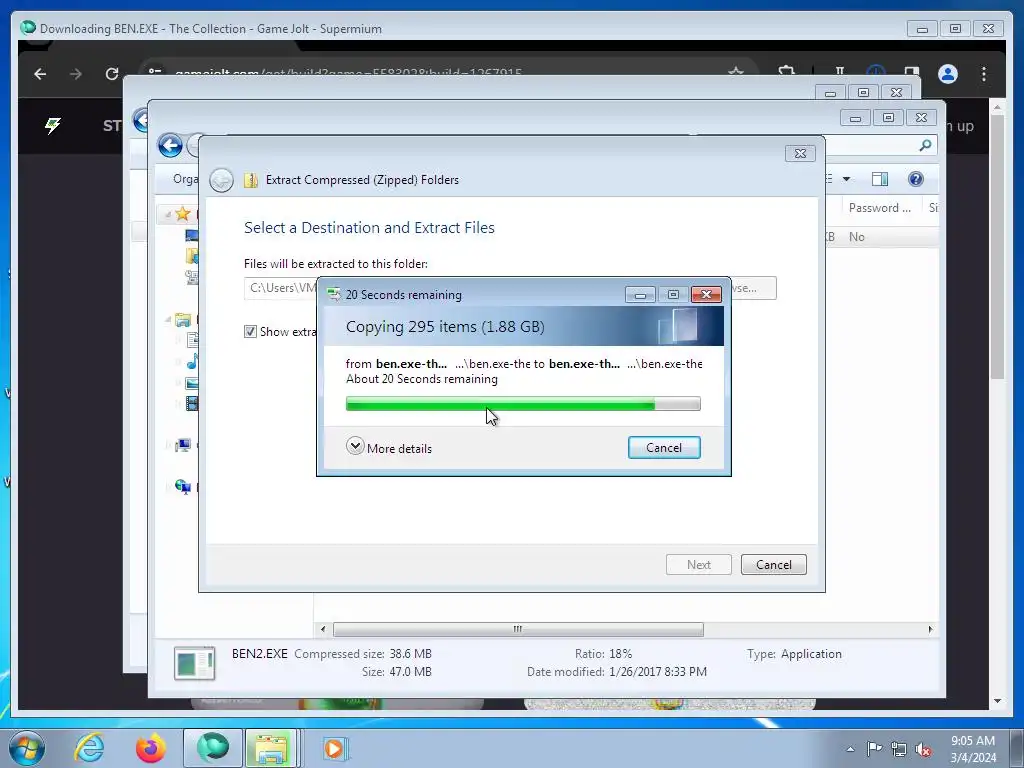Viewport: 1024px width, 768px height.
Task: Open Windows Media Player from taskbar
Action: pyautogui.click(x=335, y=748)
